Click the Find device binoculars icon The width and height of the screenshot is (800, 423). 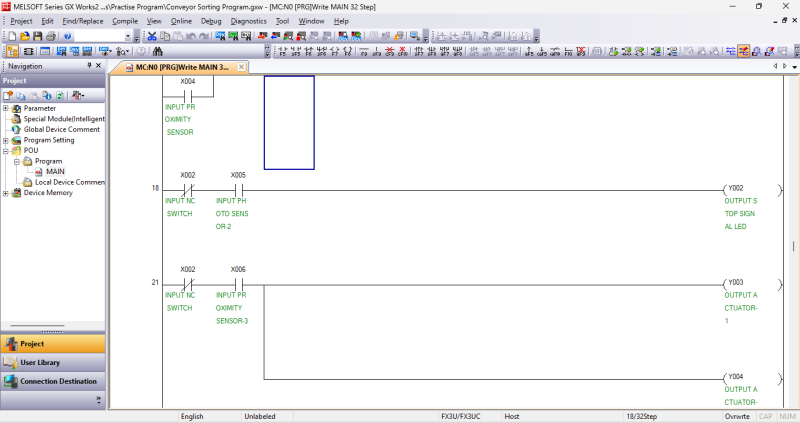click(x=159, y=51)
